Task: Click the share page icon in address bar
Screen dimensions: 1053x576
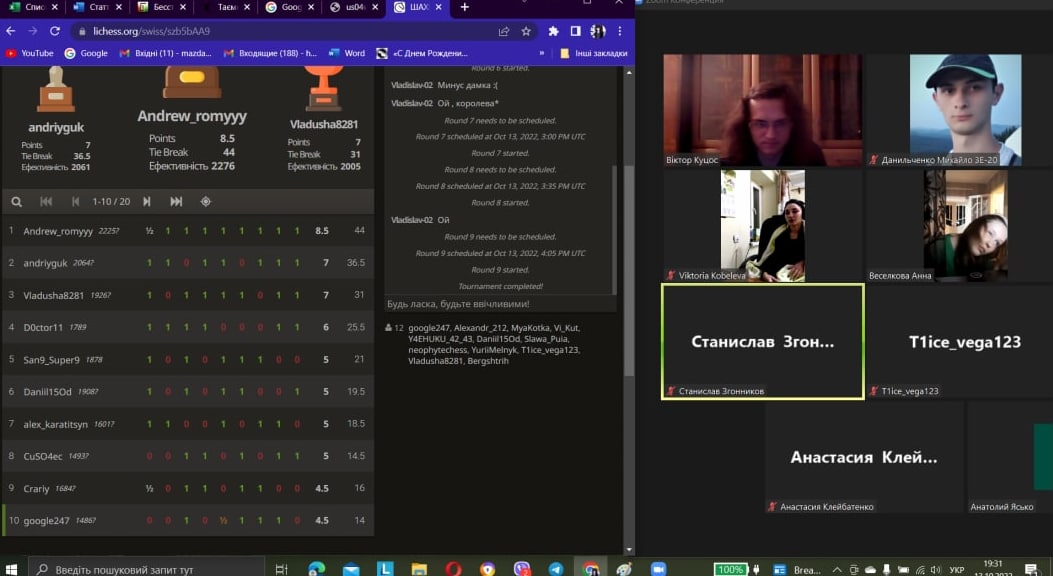Action: tap(504, 31)
